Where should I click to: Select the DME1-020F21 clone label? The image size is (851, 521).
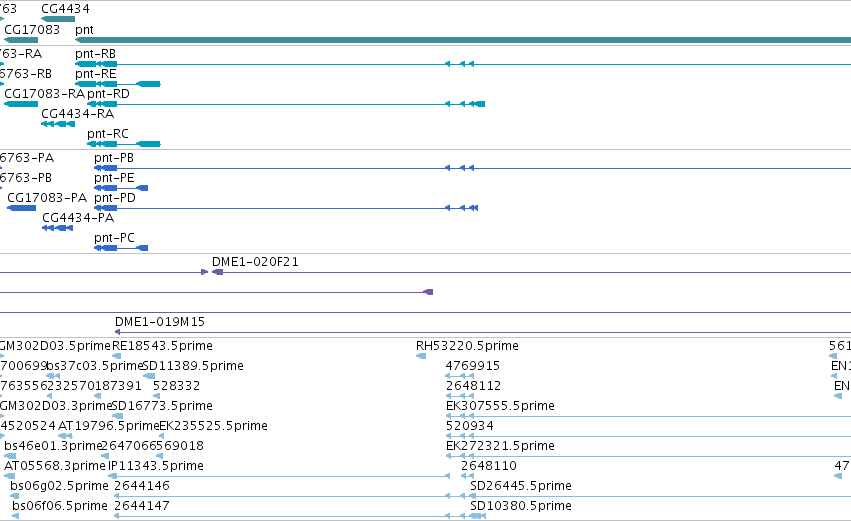255,262
